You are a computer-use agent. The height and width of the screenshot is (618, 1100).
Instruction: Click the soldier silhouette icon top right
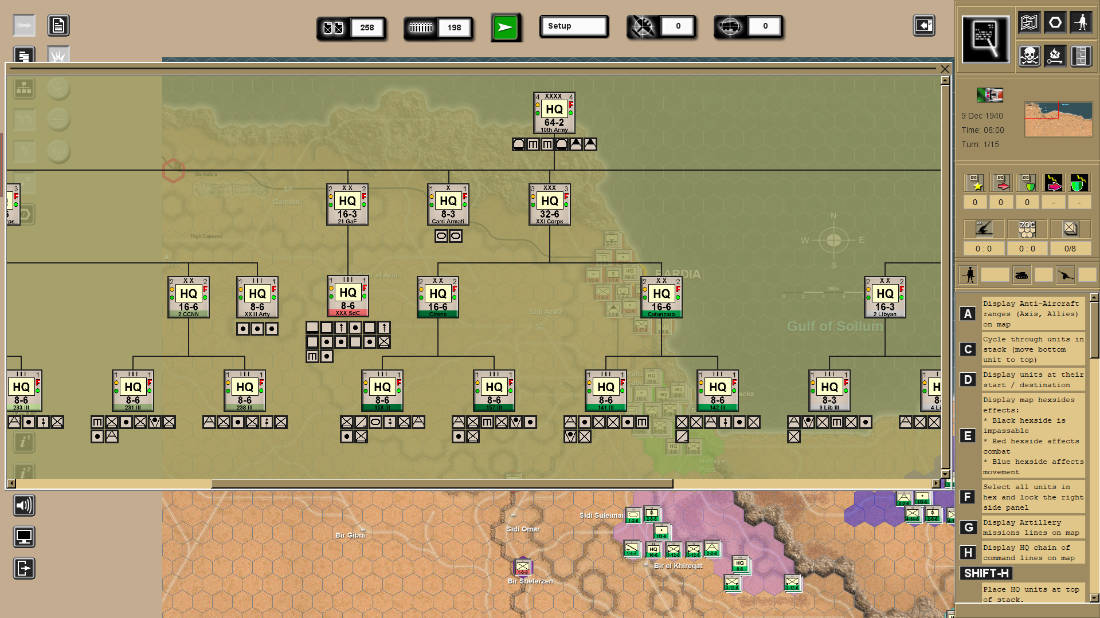(1081, 22)
